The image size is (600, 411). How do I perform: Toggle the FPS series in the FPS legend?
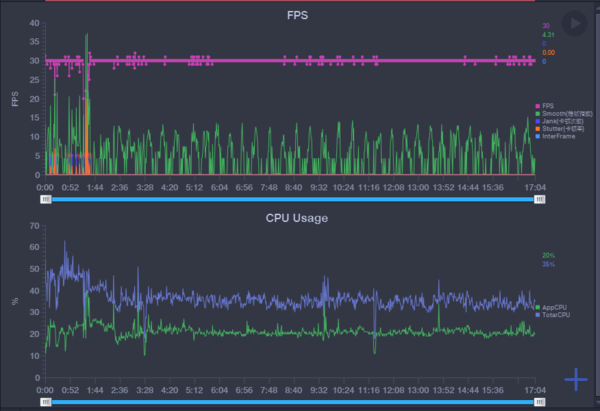545,106
